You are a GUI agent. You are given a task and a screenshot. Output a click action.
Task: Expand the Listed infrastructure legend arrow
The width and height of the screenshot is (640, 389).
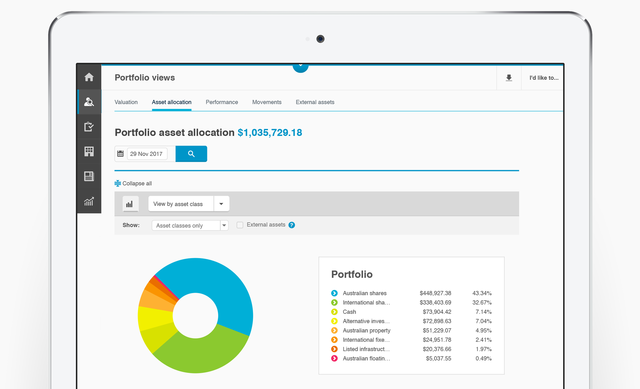point(334,349)
